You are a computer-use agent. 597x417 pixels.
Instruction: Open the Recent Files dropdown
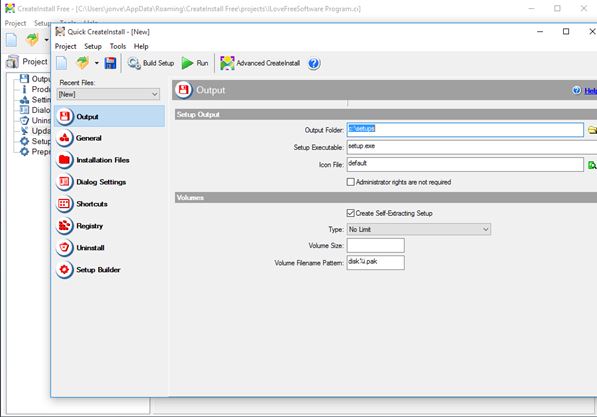click(108, 94)
